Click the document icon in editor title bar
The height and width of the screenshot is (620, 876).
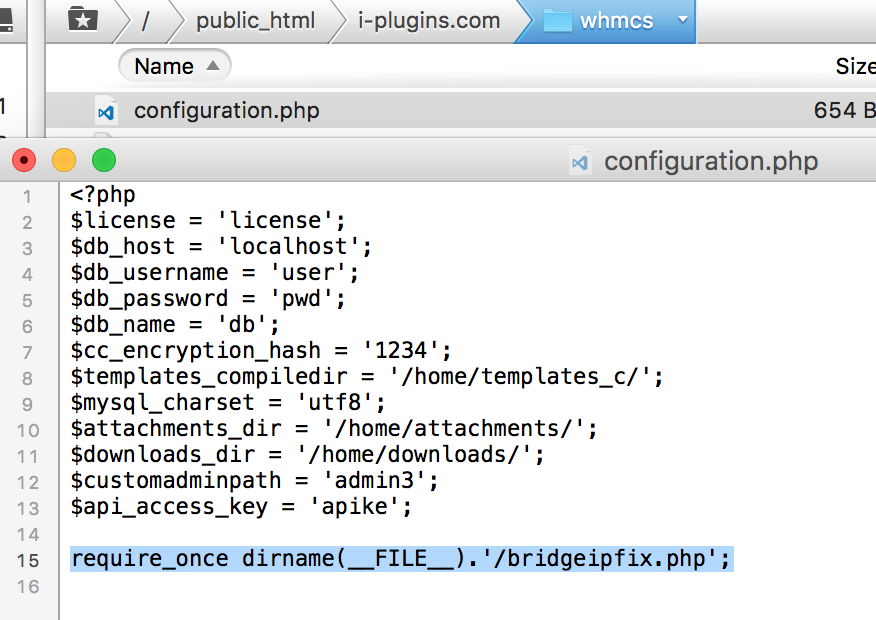tap(580, 161)
